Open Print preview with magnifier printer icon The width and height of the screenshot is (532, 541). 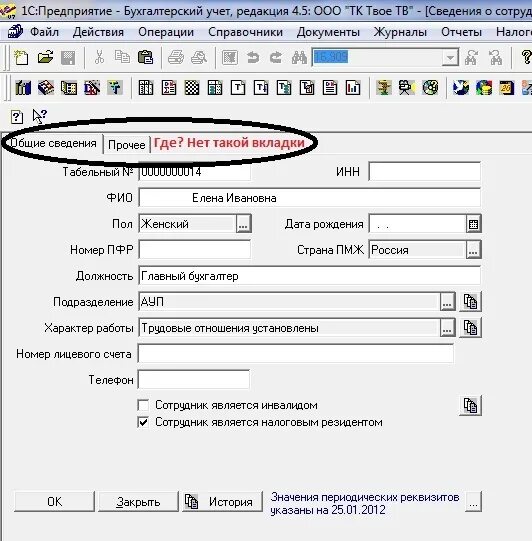click(199, 58)
